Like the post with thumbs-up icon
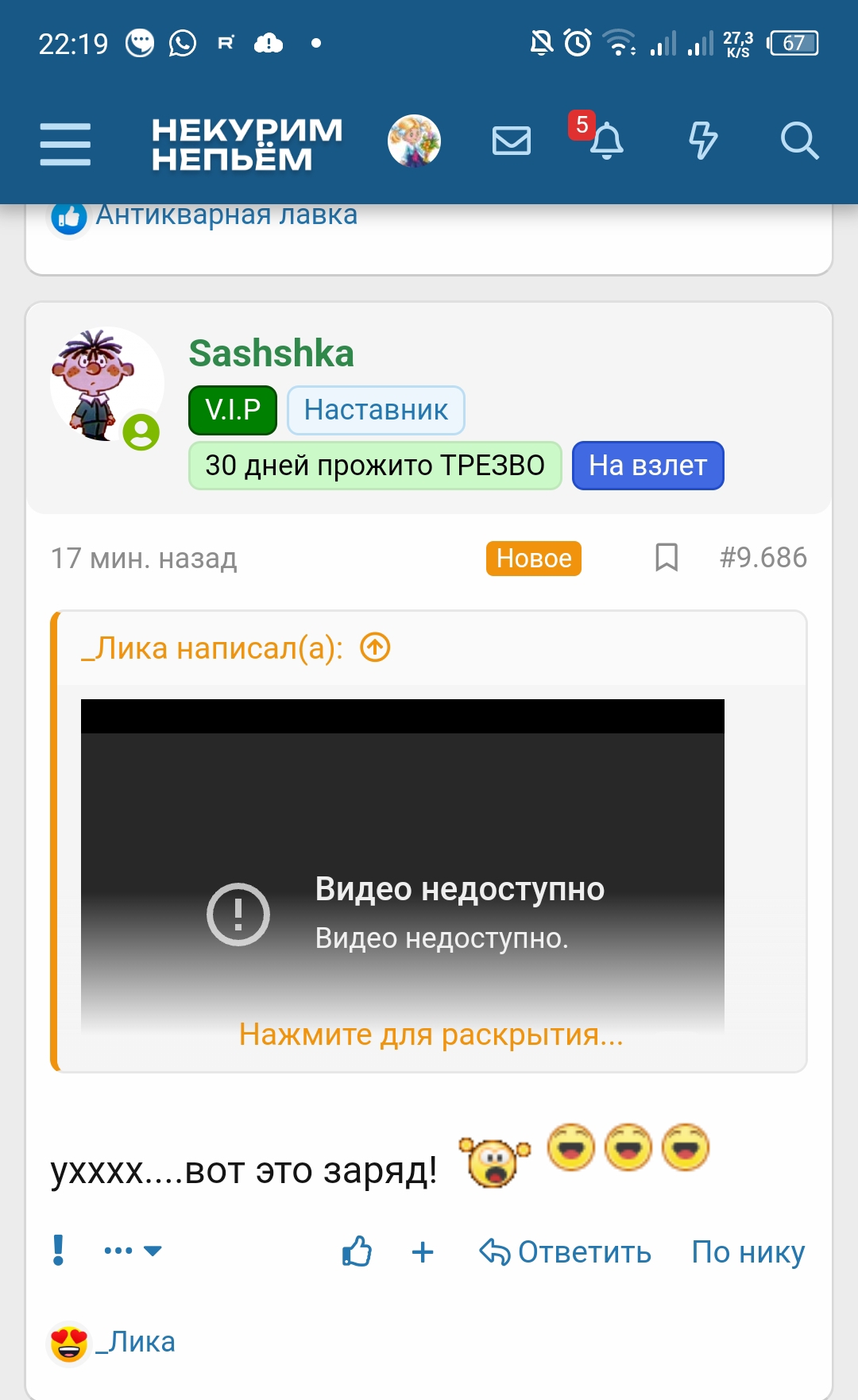The height and width of the screenshot is (1400, 858). (357, 1251)
